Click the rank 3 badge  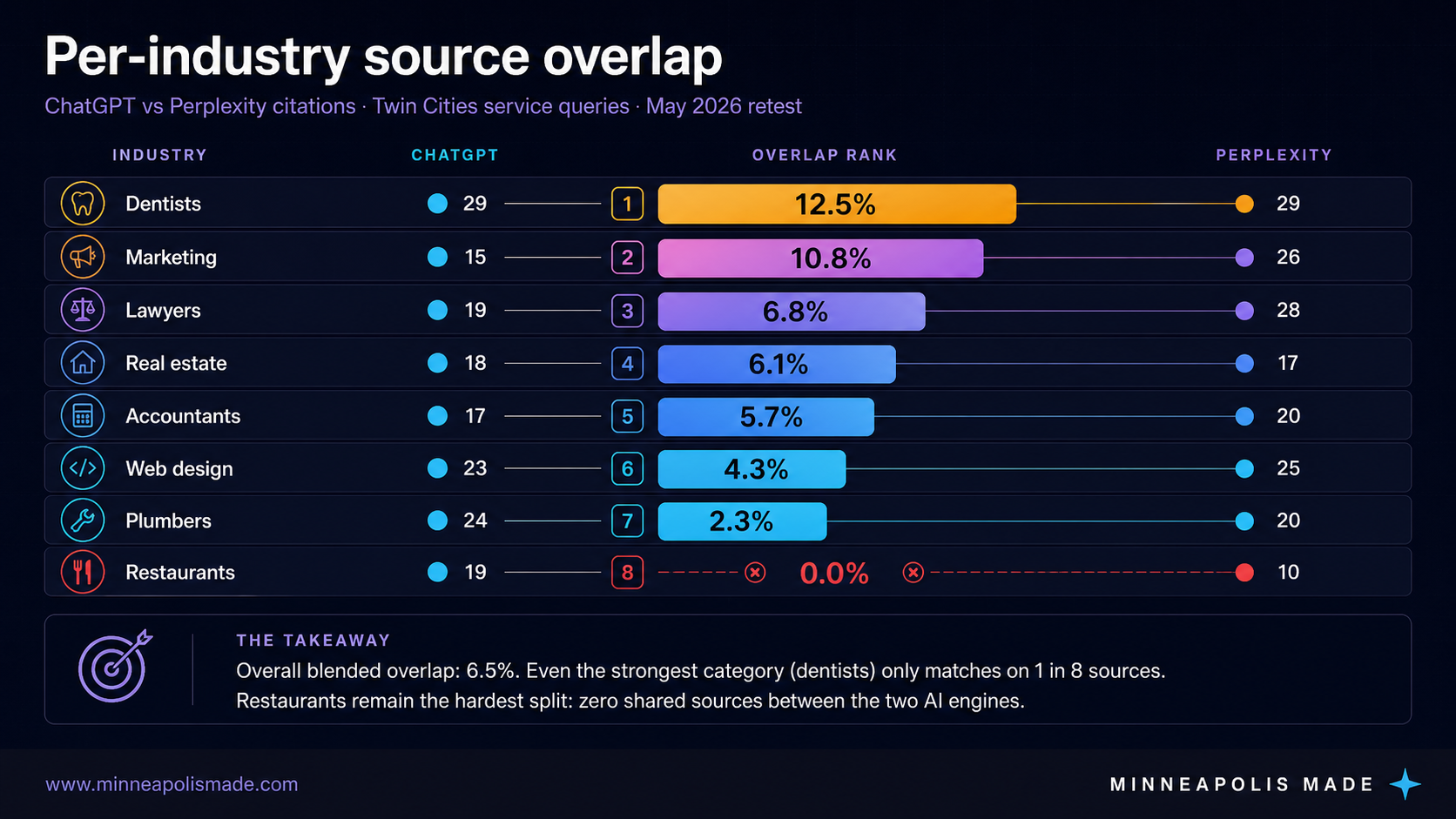(627, 311)
